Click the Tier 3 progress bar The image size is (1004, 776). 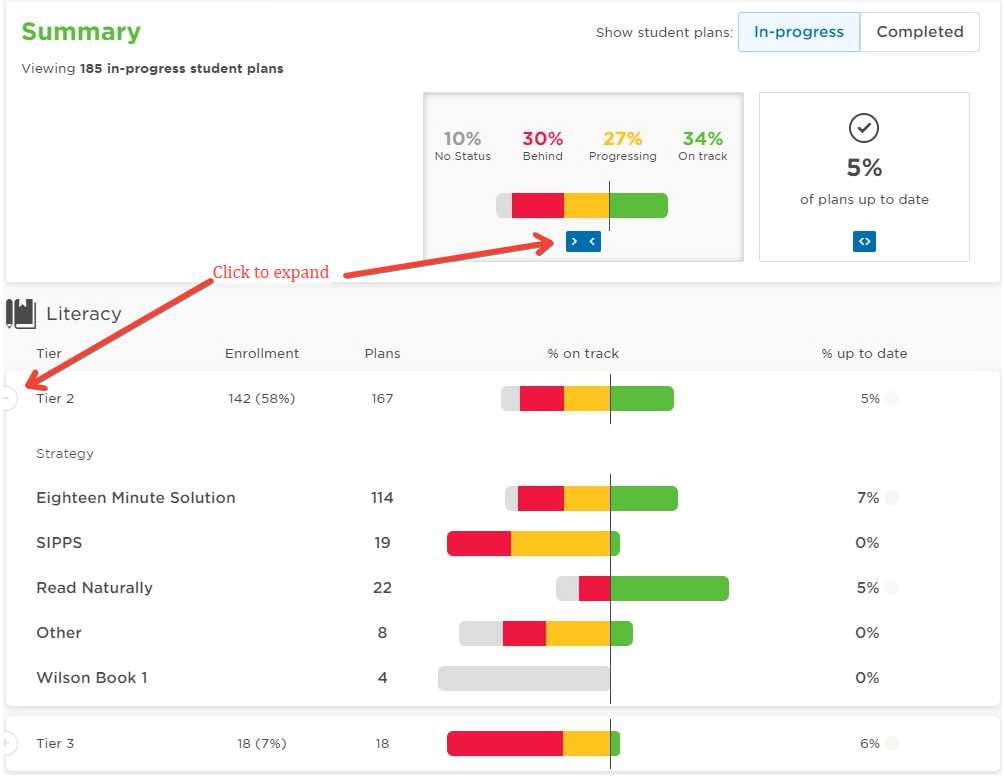(533, 743)
